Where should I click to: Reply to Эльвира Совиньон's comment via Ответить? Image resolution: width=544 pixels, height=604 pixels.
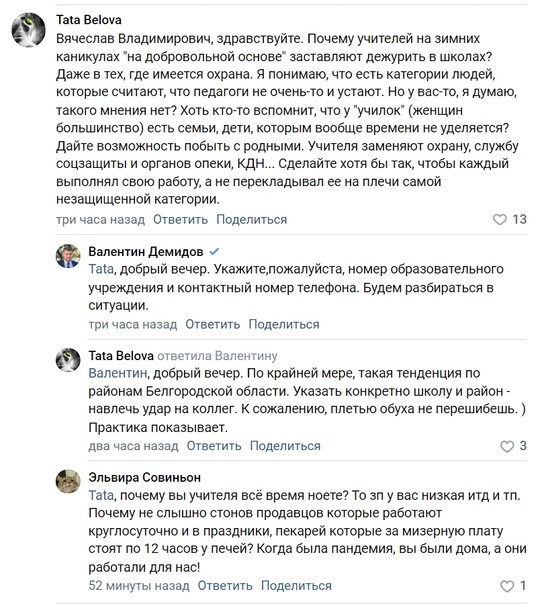225,586
